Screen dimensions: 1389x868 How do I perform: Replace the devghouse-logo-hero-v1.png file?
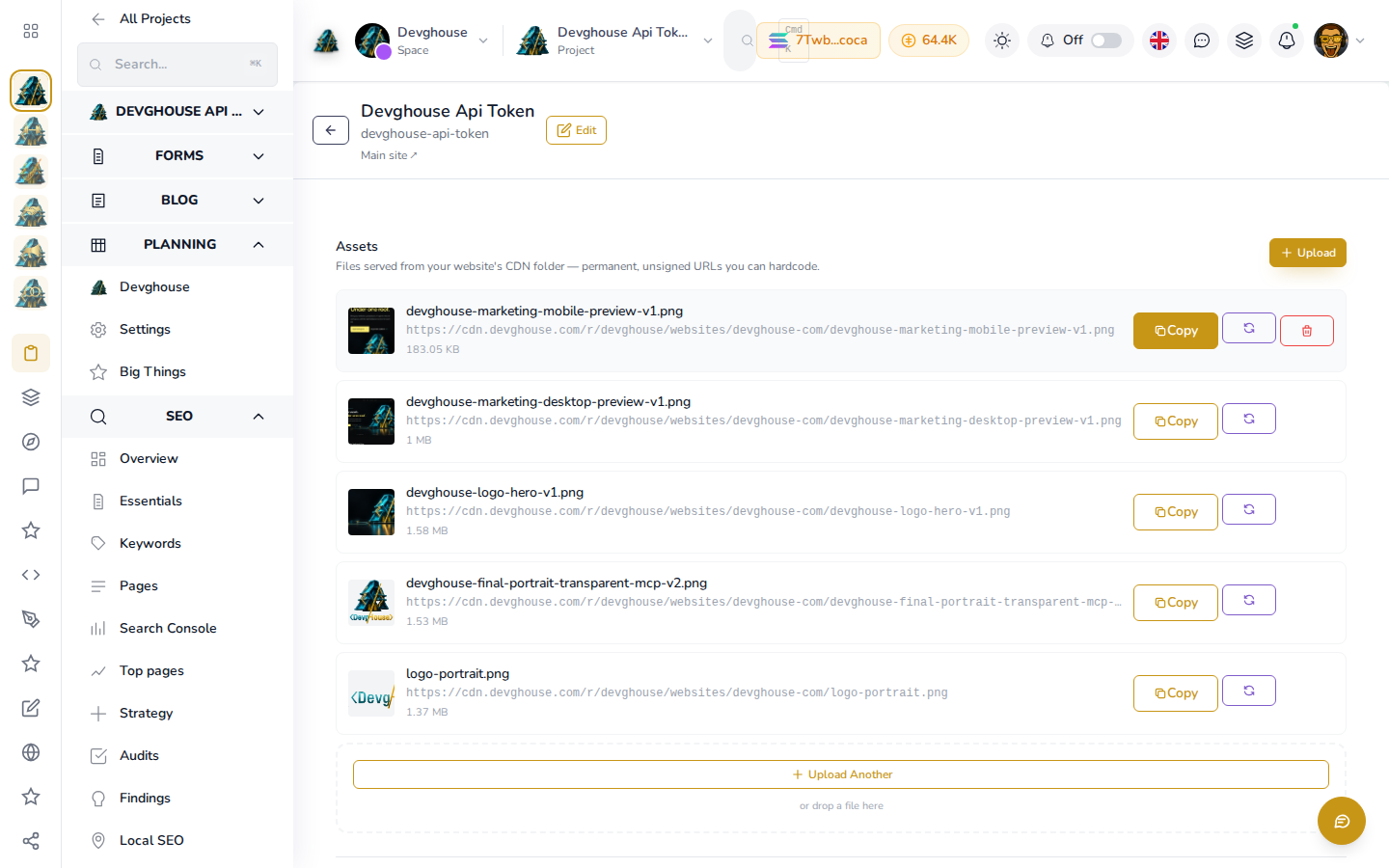click(1249, 509)
